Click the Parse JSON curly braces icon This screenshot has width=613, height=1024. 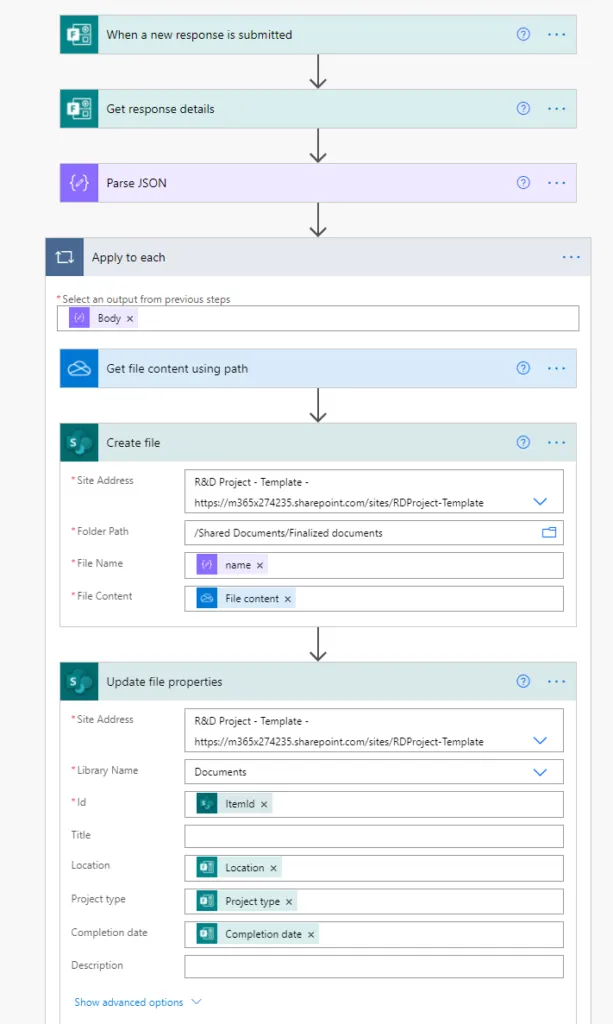(x=79, y=183)
